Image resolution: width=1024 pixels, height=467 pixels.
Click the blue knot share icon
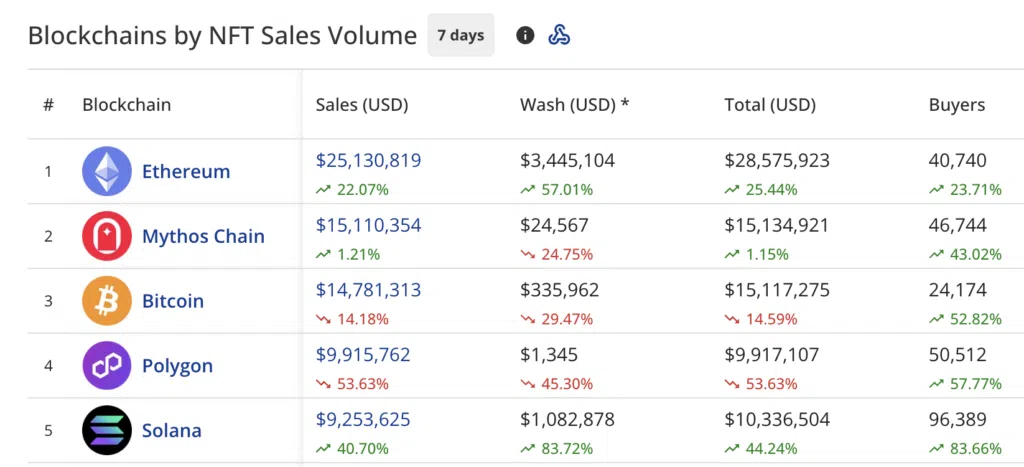(x=559, y=35)
